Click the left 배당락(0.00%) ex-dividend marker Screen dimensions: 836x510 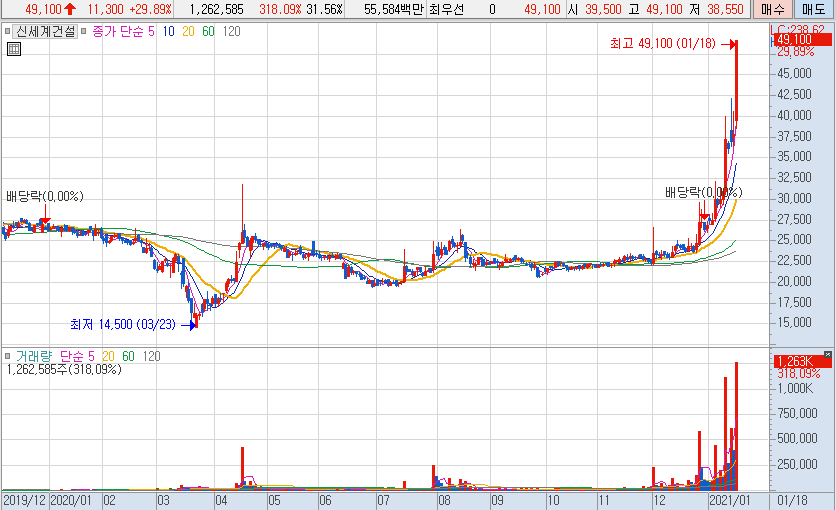click(x=45, y=197)
